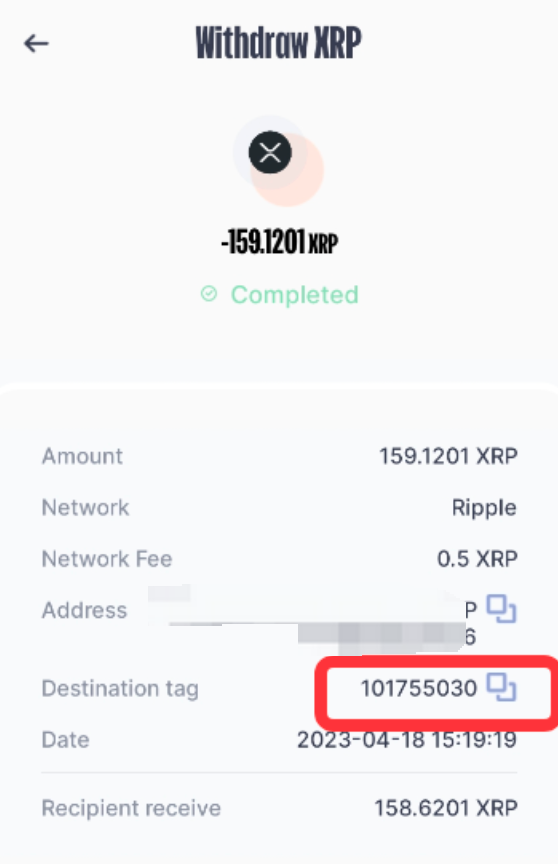This screenshot has width=558, height=864.
Task: Tap the Ripple network value
Action: click(484, 507)
